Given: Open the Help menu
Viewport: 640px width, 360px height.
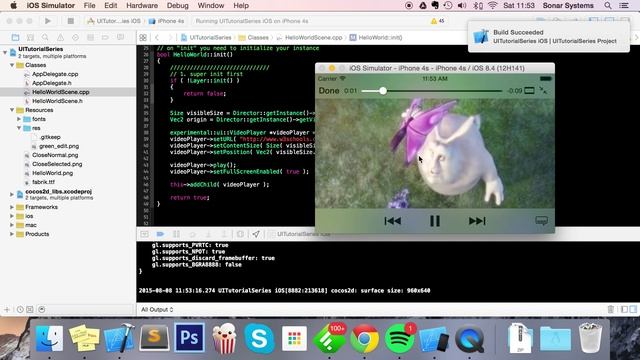Looking at the screenshot, I should (x=241, y=6).
